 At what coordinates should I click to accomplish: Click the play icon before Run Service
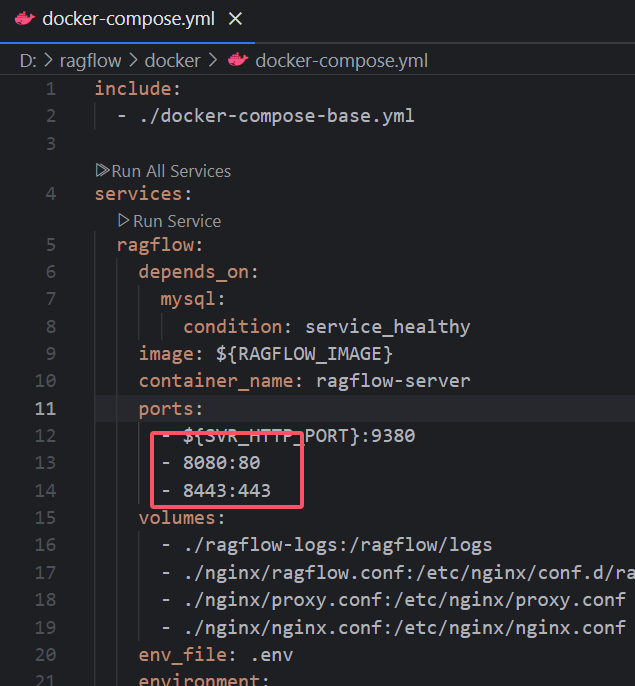pos(123,220)
